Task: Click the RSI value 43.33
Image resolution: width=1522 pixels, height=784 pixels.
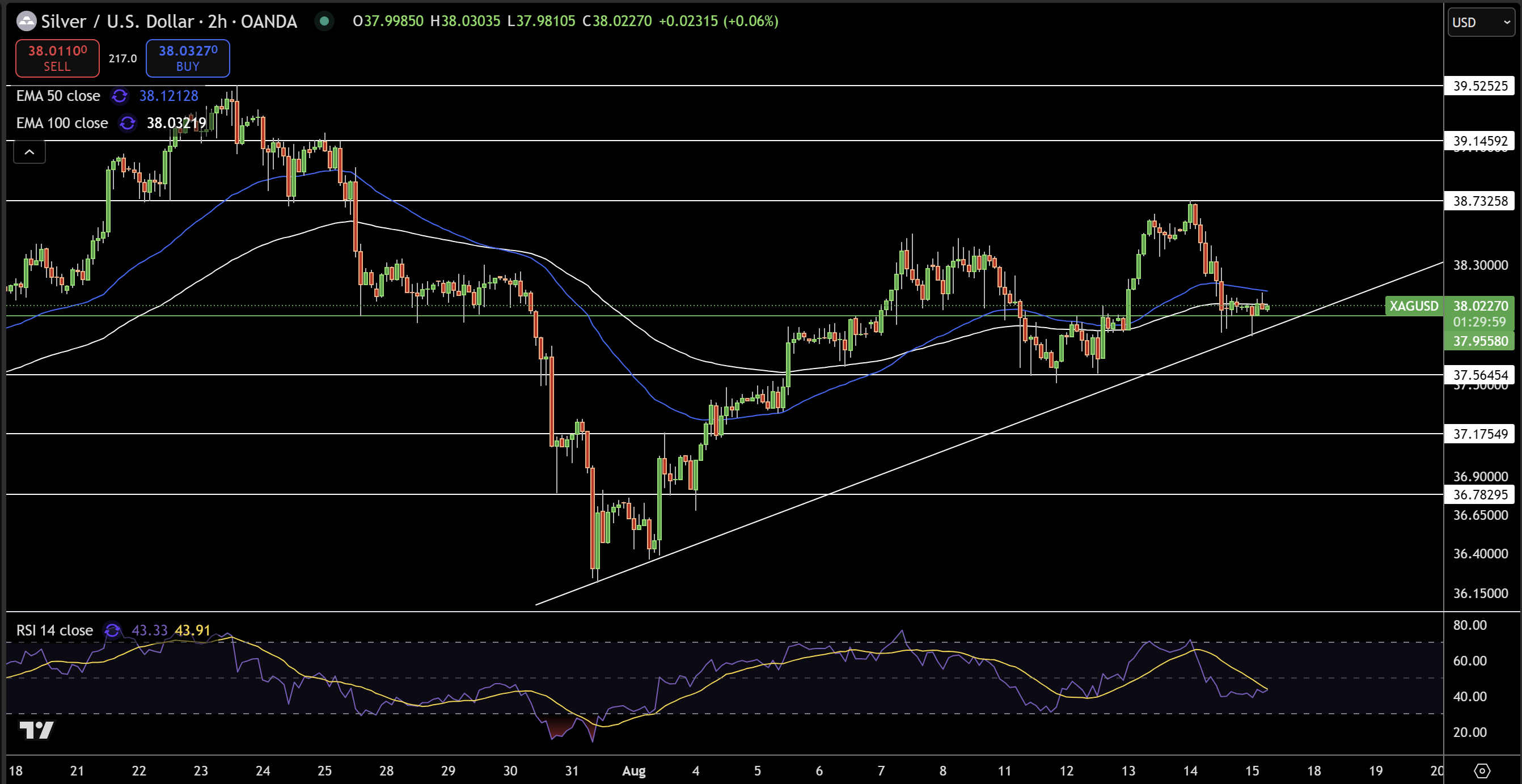Action: point(150,630)
